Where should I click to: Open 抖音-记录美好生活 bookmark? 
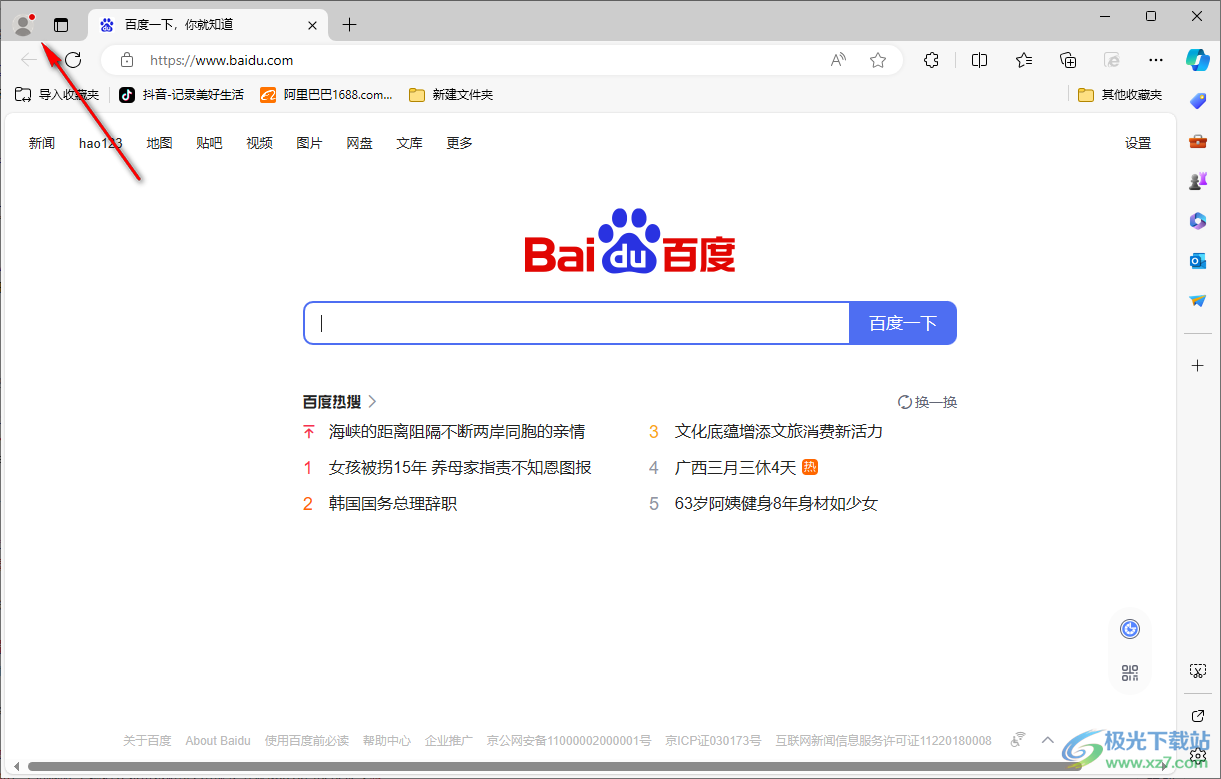[182, 95]
